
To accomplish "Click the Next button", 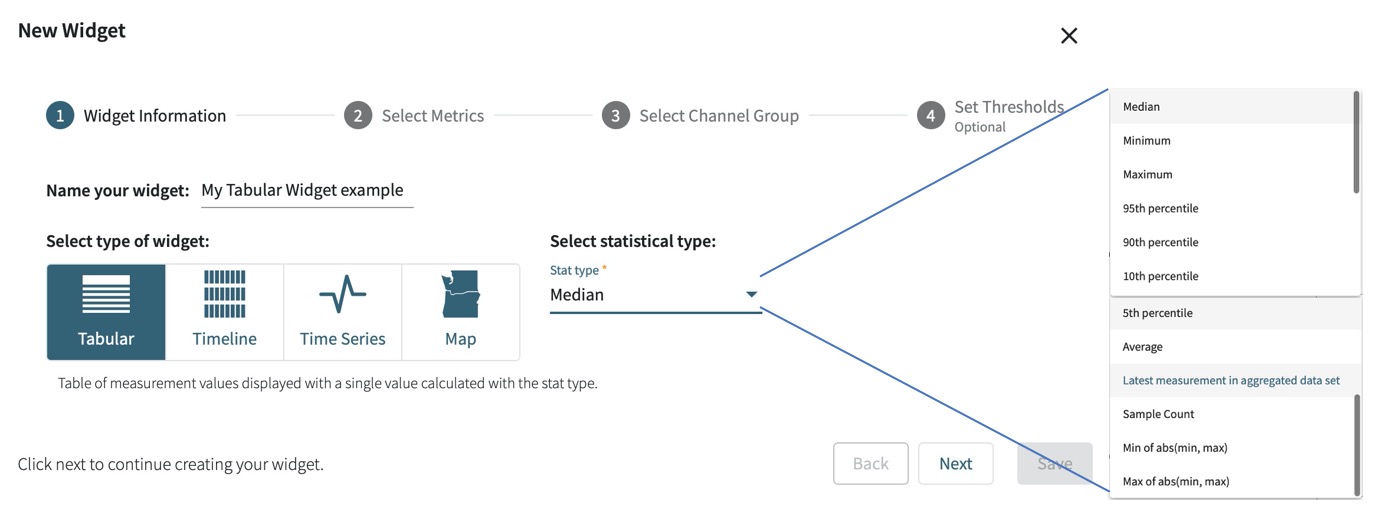I will pos(955,464).
